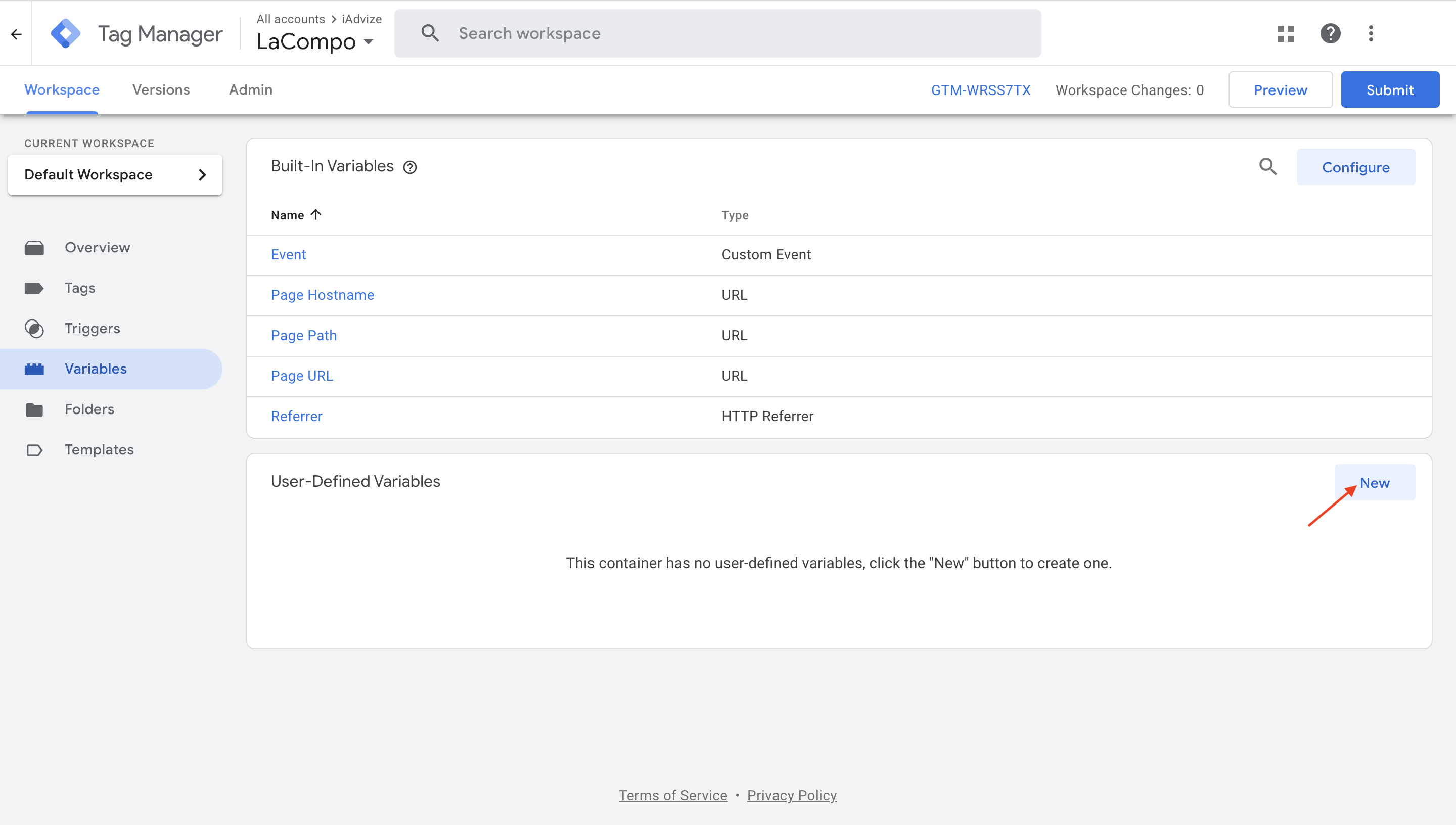Screen dimensions: 1456x825
Task: Click the search magnifier in workspace search bar
Action: (x=430, y=33)
